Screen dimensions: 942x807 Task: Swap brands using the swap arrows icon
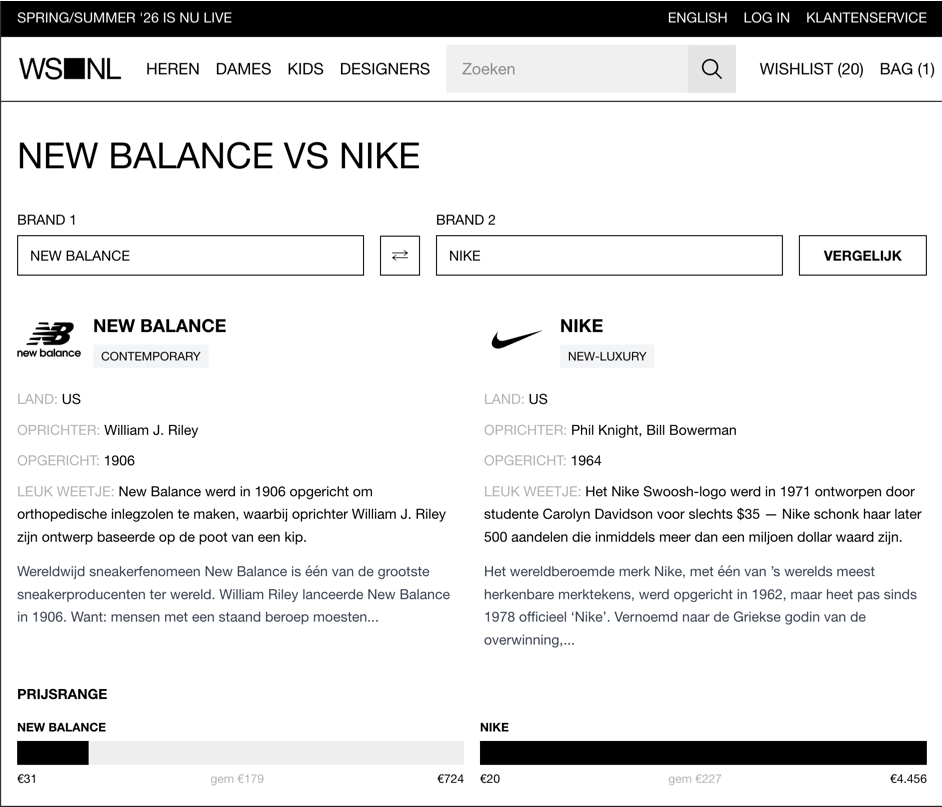pyautogui.click(x=399, y=255)
